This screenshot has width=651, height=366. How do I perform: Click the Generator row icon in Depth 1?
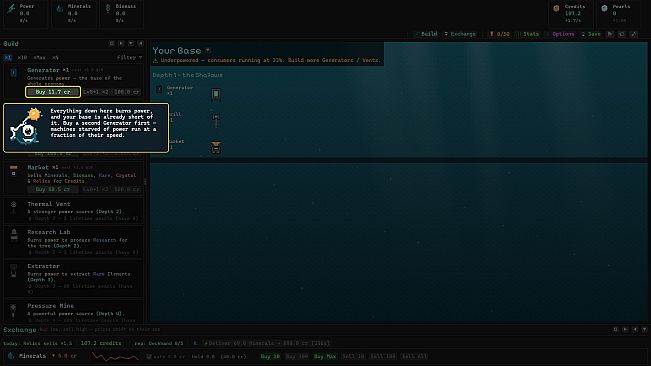point(159,89)
